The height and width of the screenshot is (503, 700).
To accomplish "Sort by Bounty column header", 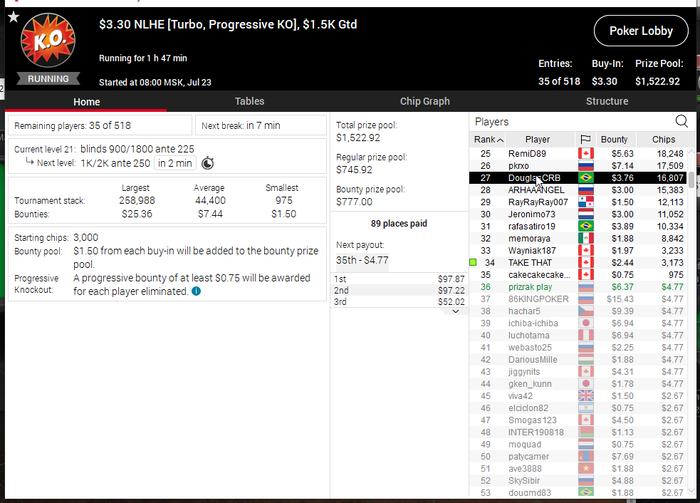I will click(x=614, y=140).
